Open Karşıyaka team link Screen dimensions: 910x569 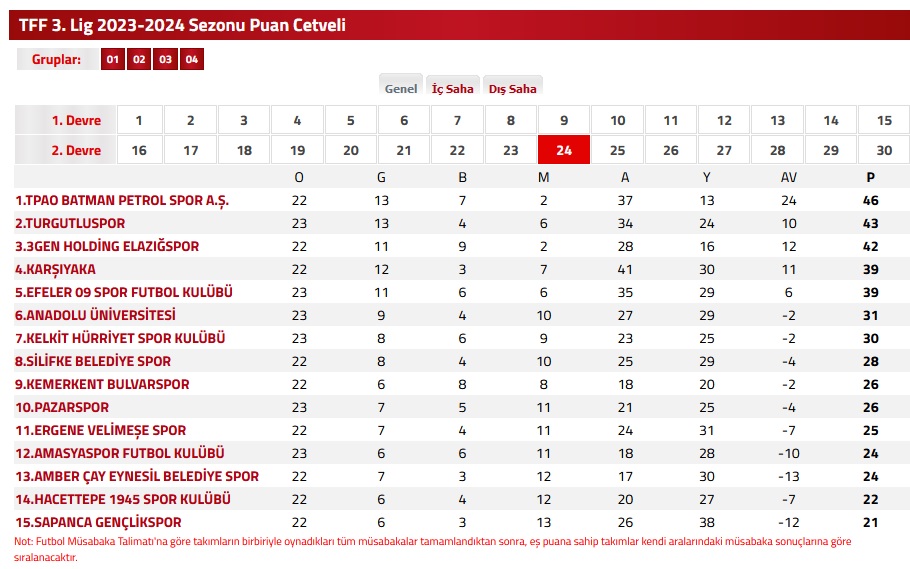coord(55,269)
